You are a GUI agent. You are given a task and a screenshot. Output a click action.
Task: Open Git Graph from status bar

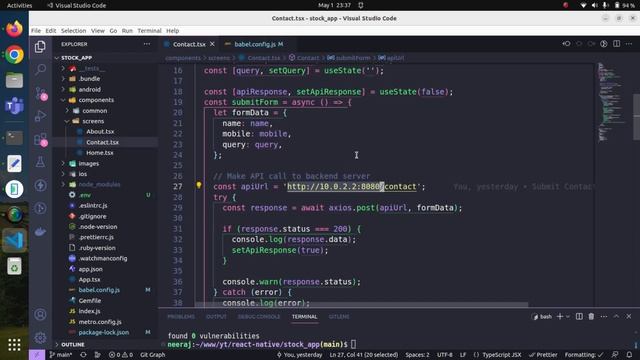[153, 355]
